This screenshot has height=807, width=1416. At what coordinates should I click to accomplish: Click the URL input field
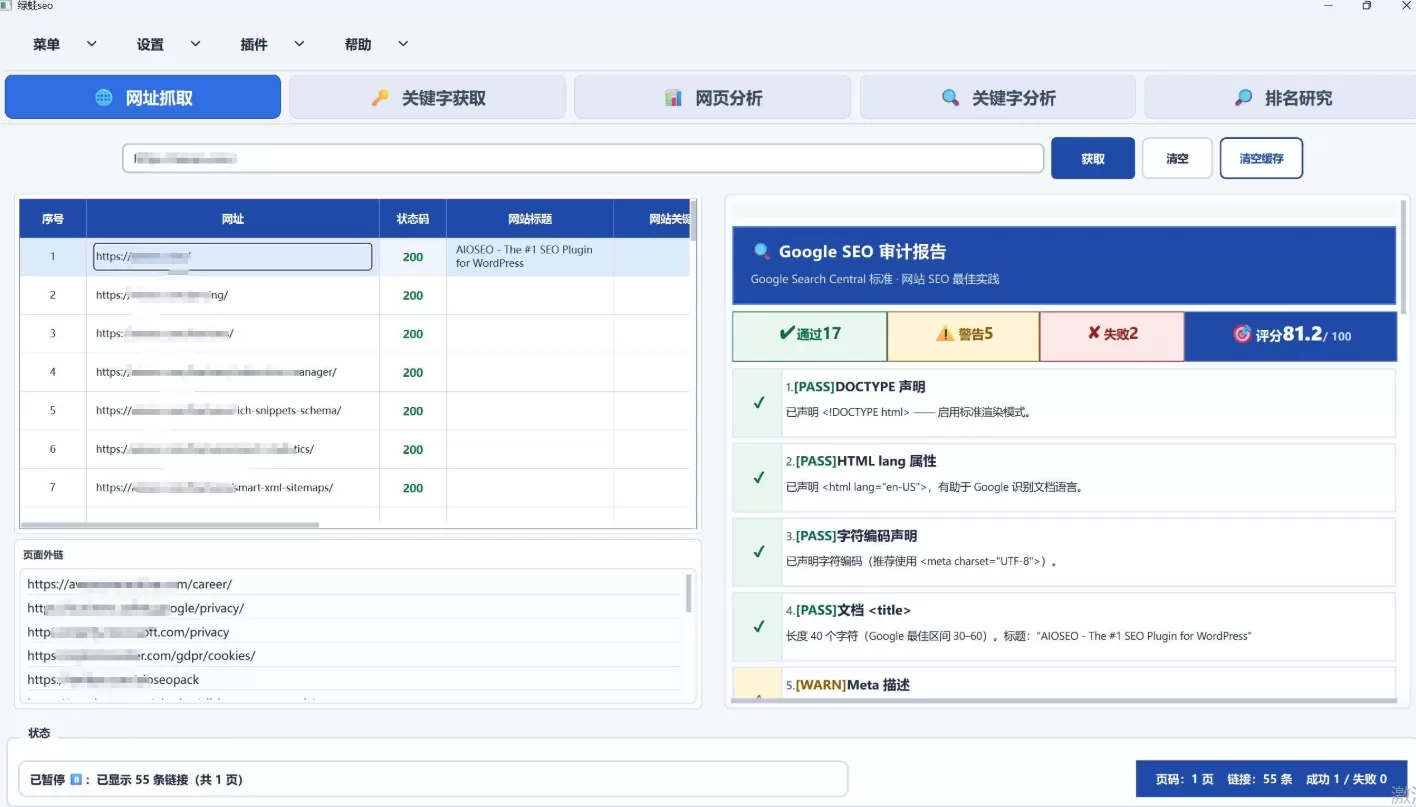pos(583,158)
